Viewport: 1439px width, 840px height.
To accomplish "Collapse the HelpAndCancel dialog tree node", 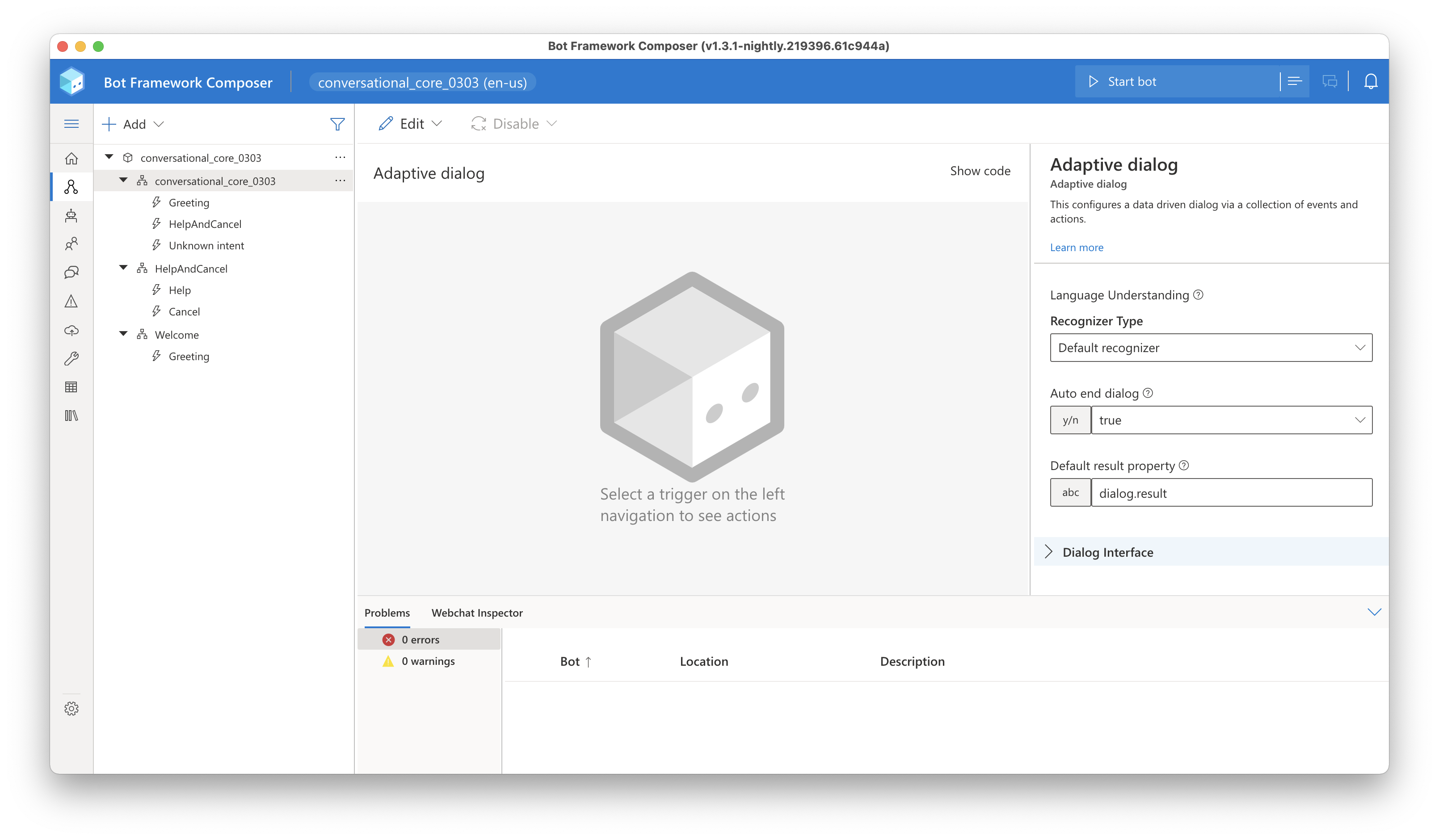I will [123, 268].
